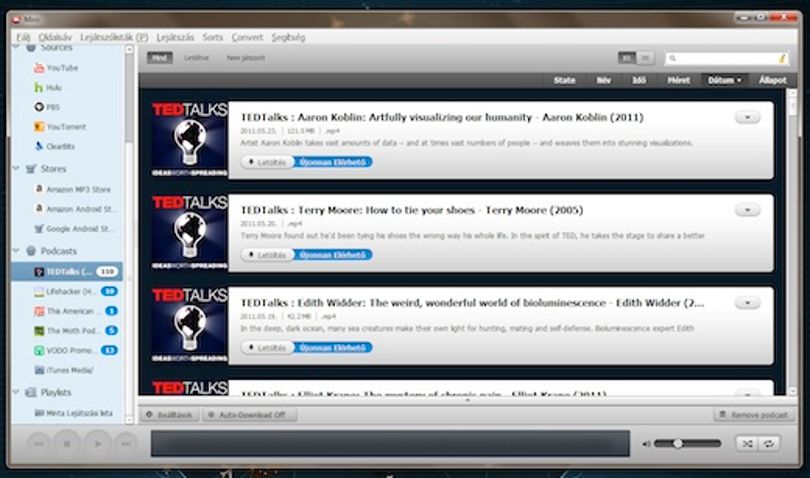810x478 pixels.
Task: Click the search input field
Action: [x=727, y=58]
